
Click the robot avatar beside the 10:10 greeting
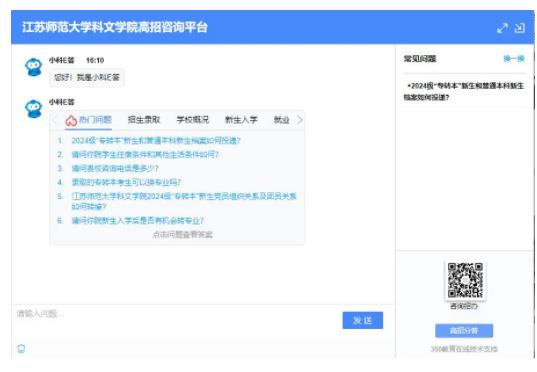[x=34, y=67]
